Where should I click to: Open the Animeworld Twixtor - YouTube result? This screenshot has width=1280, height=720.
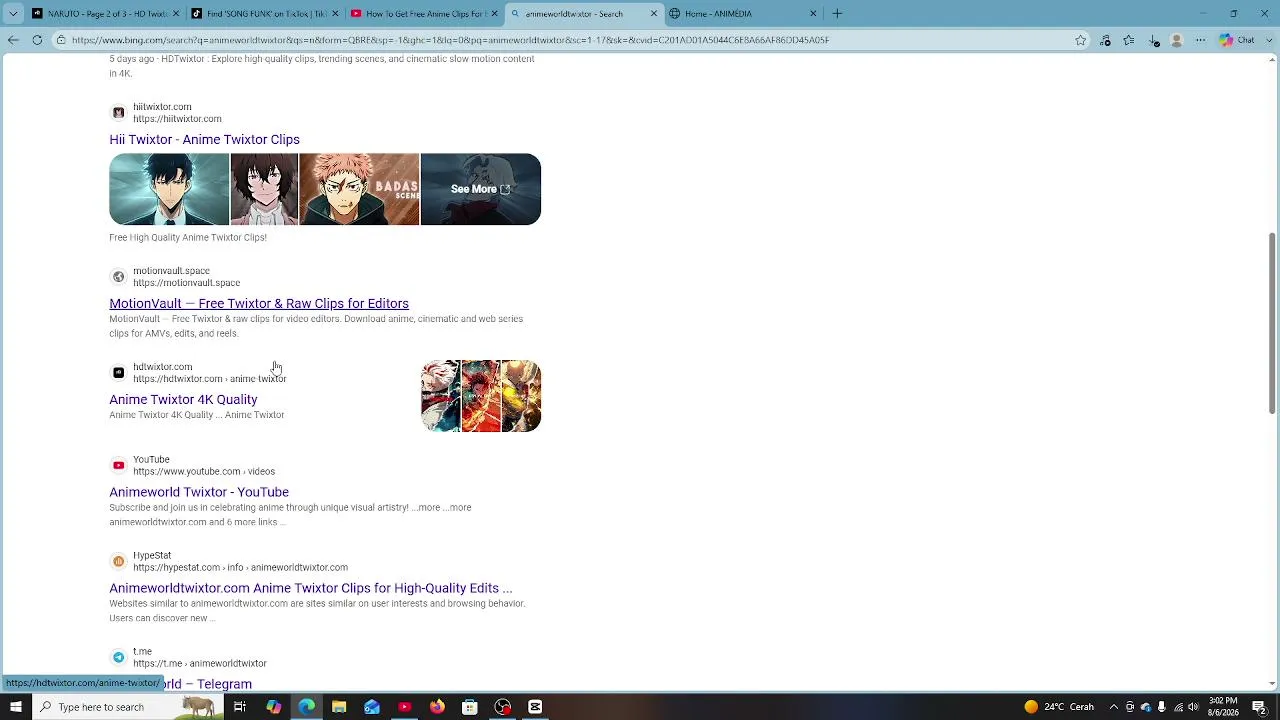(x=199, y=492)
